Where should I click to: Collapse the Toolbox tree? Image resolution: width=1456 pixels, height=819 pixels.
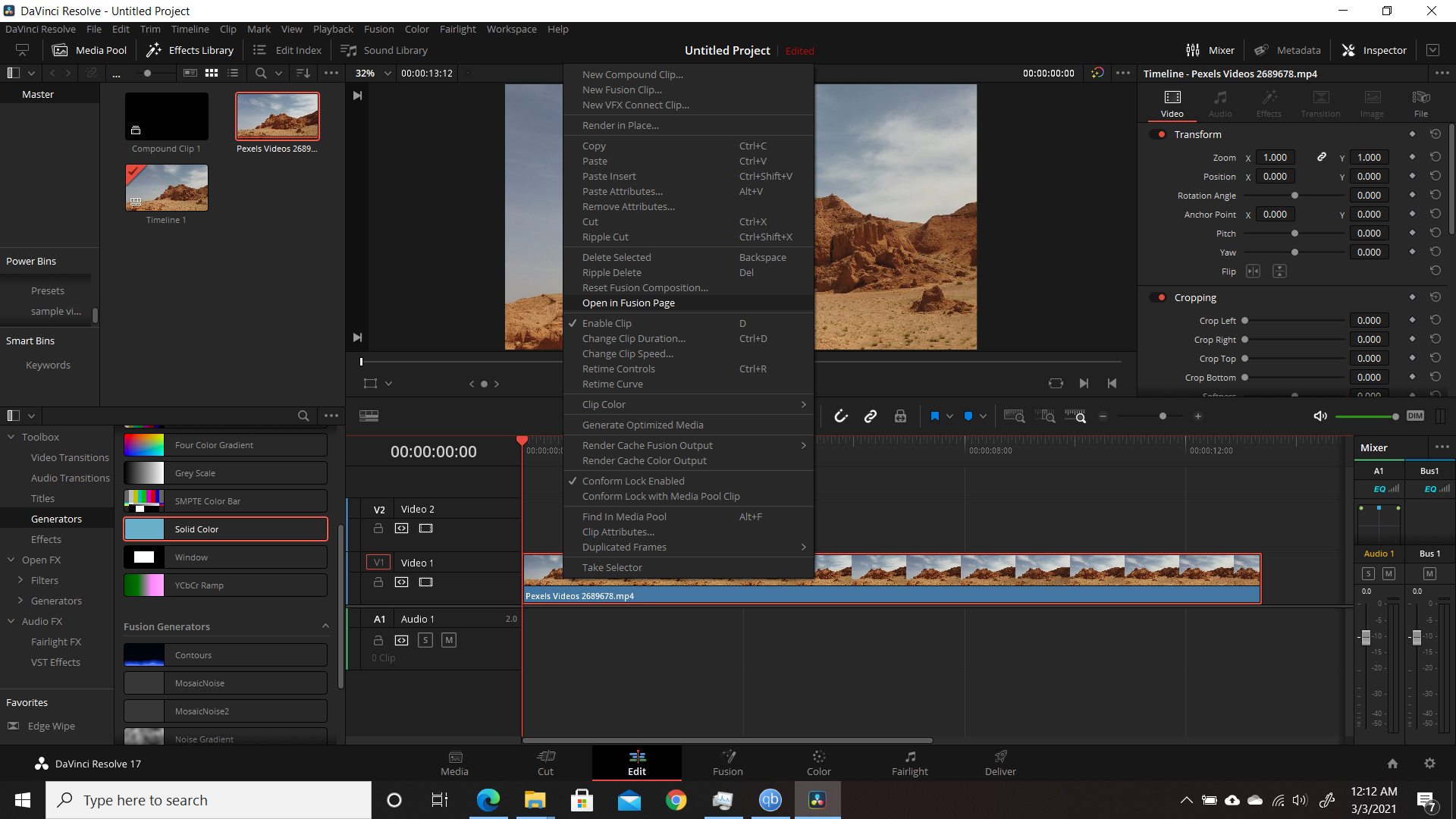(x=11, y=437)
